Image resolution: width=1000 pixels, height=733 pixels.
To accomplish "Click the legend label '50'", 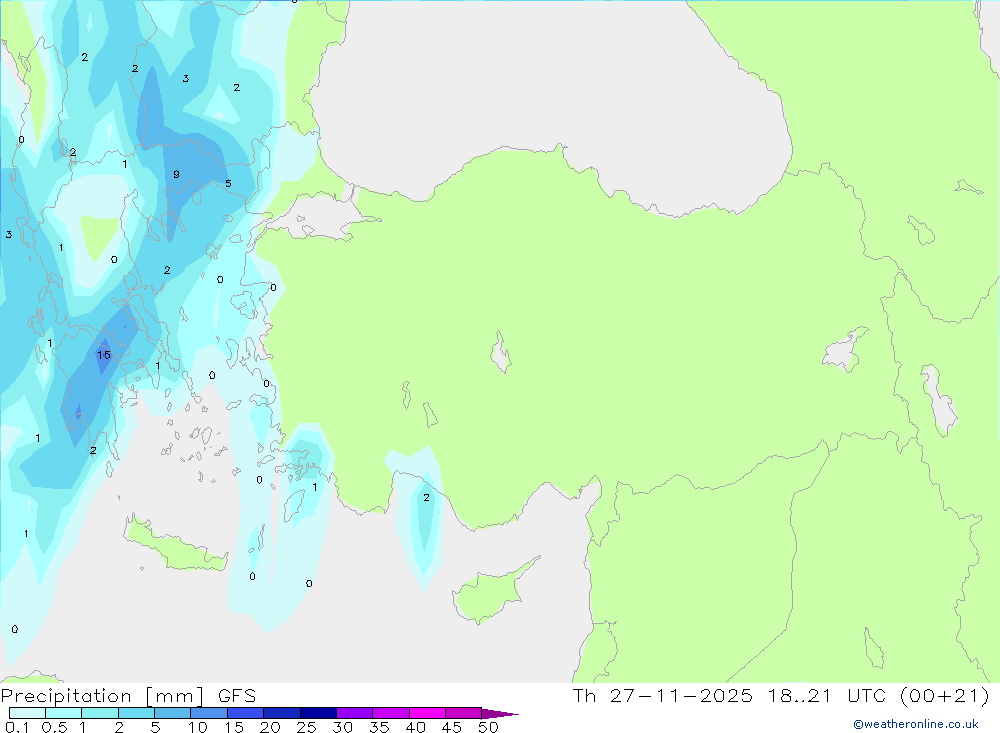I will point(488,727).
